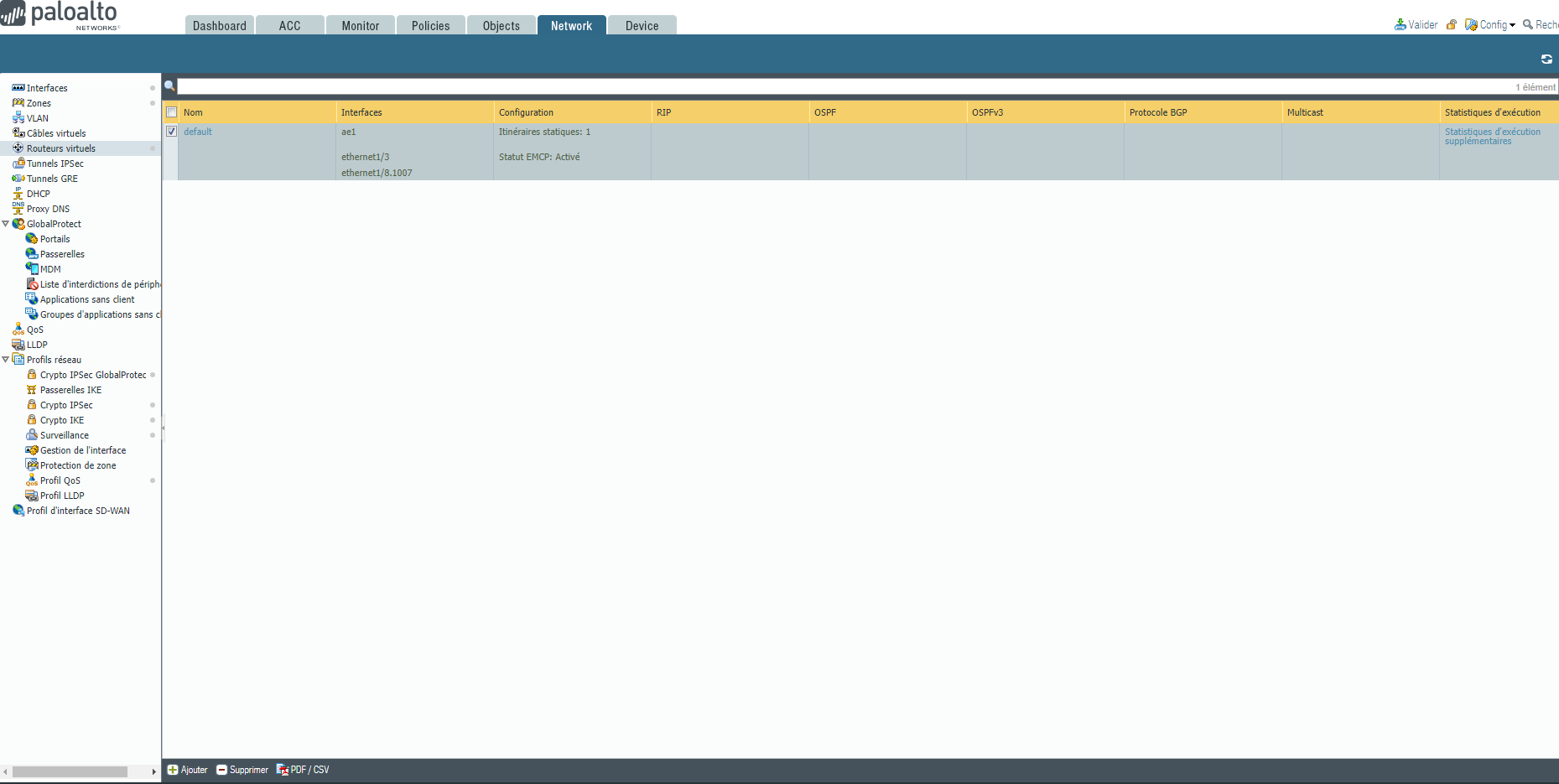The width and height of the screenshot is (1559, 784).
Task: Sort by the Nom column header
Action: [x=257, y=112]
